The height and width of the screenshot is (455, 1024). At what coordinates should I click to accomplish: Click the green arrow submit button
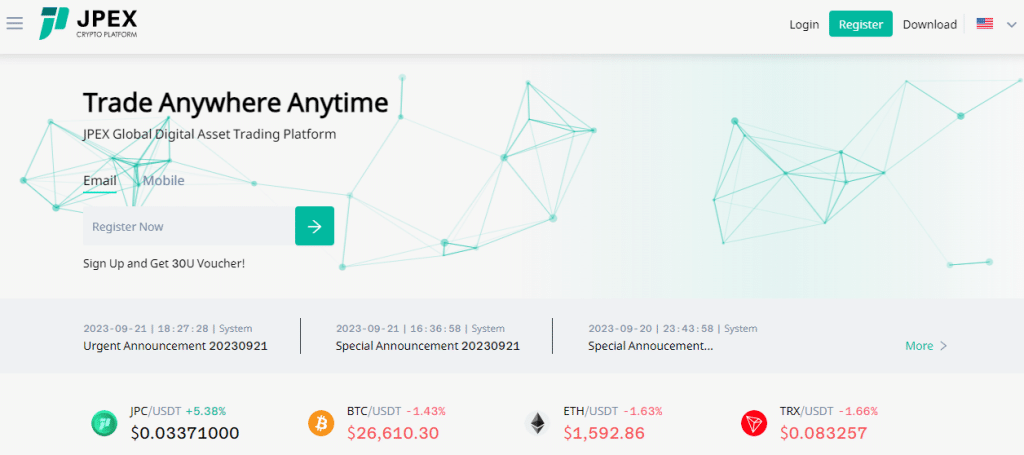(x=314, y=226)
